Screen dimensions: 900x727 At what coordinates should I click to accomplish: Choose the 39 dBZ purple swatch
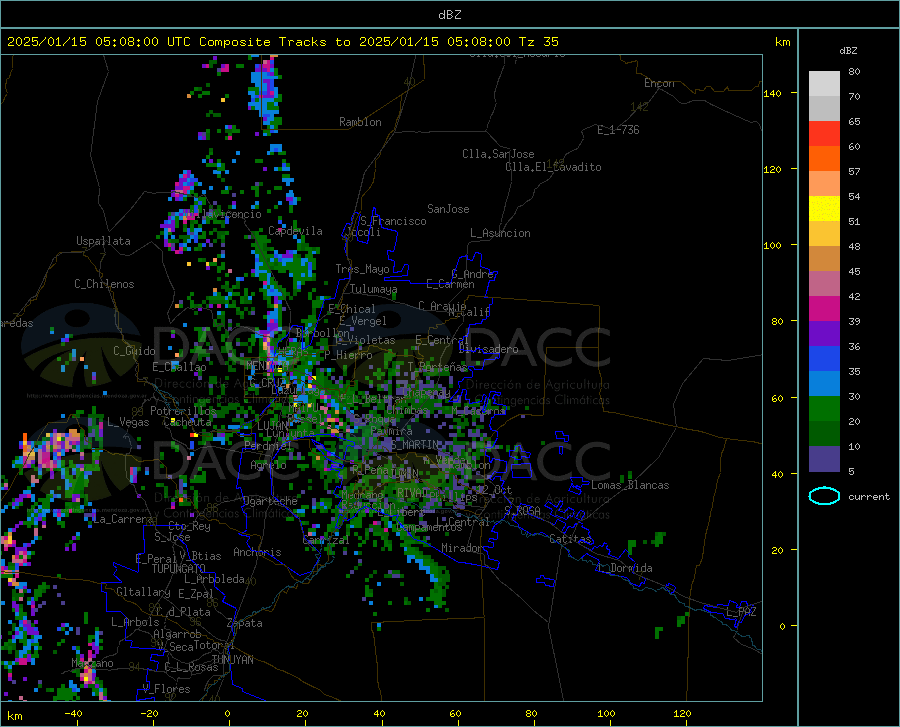pos(824,334)
